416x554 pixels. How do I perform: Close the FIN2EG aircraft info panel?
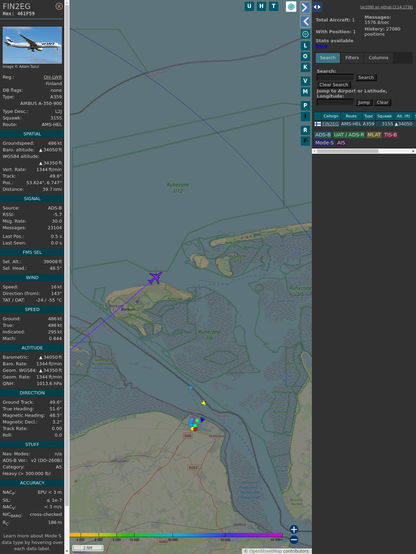(59, 6)
